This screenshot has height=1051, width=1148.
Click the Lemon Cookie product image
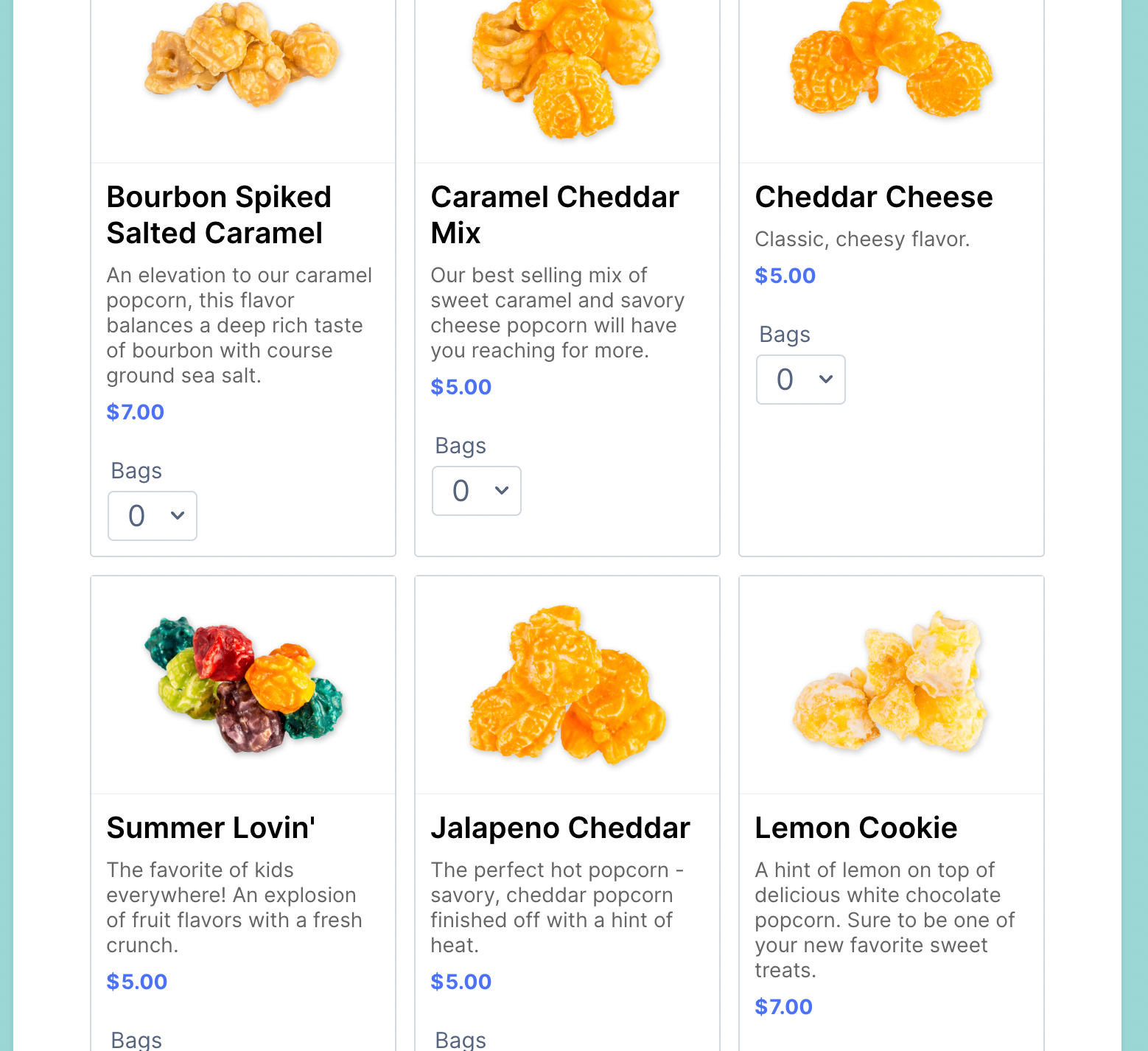(x=891, y=684)
